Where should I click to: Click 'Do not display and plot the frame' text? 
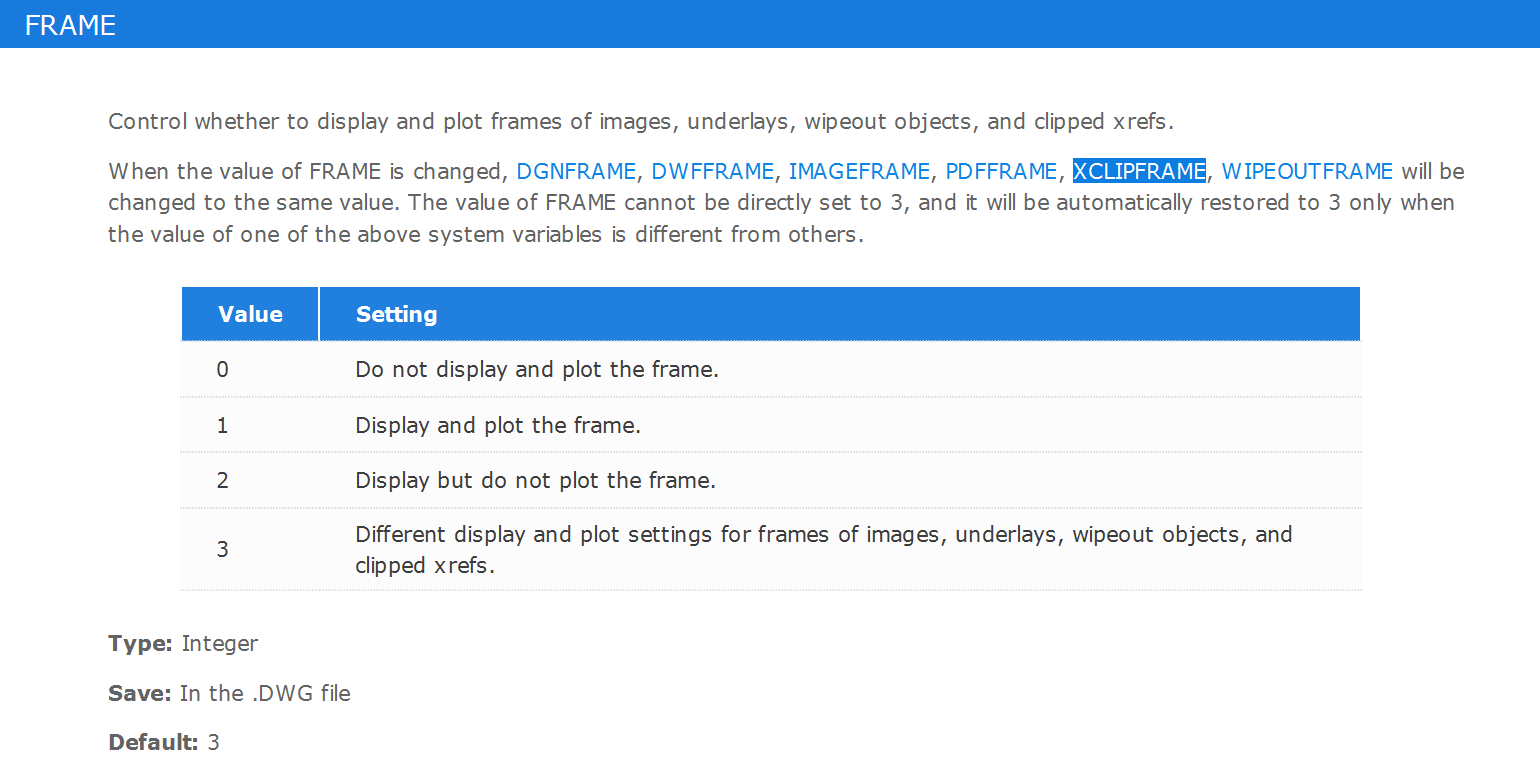click(x=537, y=369)
